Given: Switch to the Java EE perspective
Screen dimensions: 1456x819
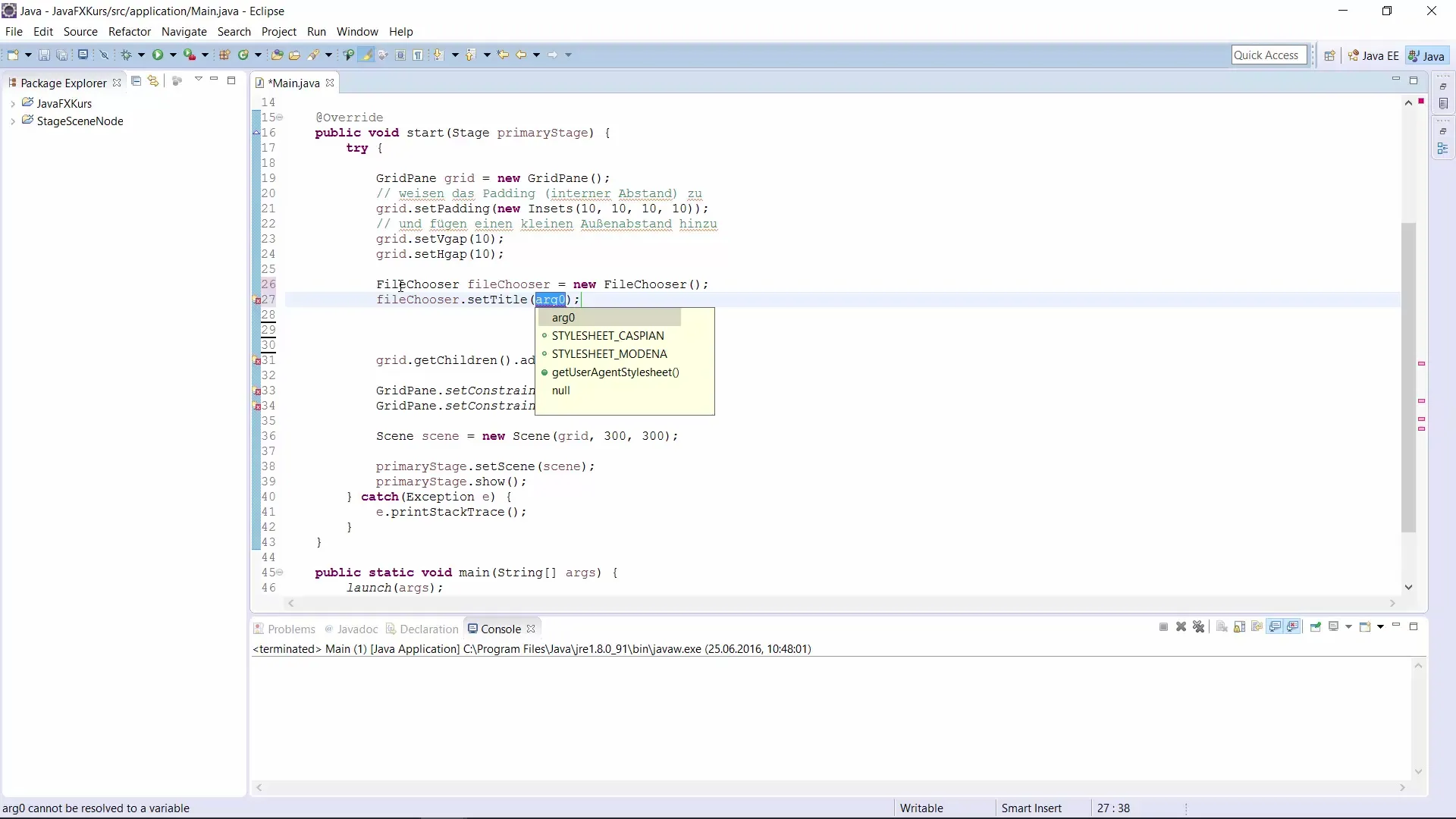Looking at the screenshot, I should point(1373,55).
